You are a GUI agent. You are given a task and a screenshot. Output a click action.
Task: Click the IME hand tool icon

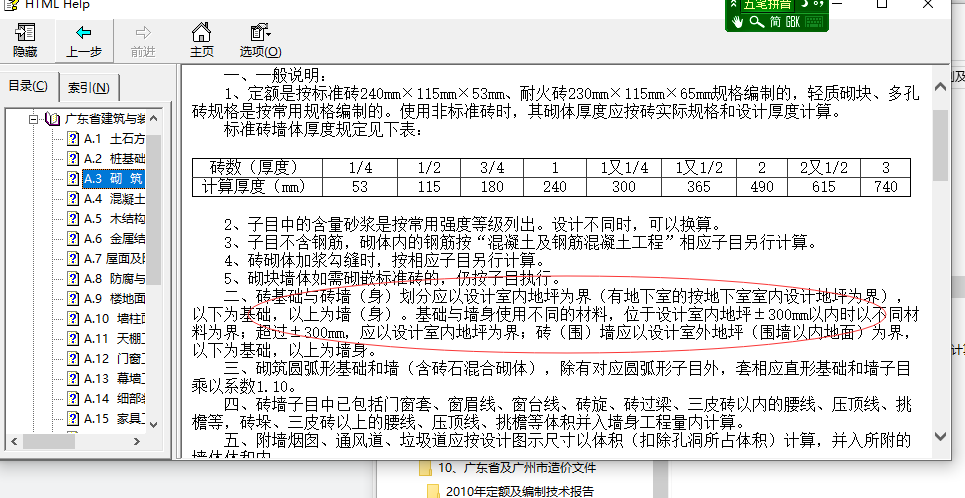(x=738, y=22)
